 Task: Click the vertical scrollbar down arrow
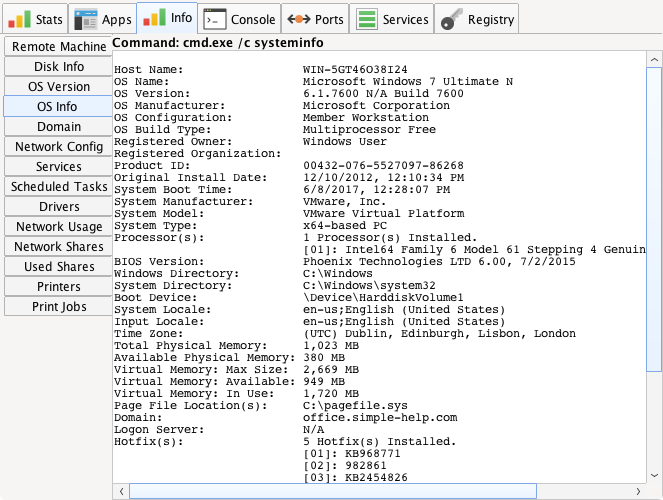(x=654, y=475)
